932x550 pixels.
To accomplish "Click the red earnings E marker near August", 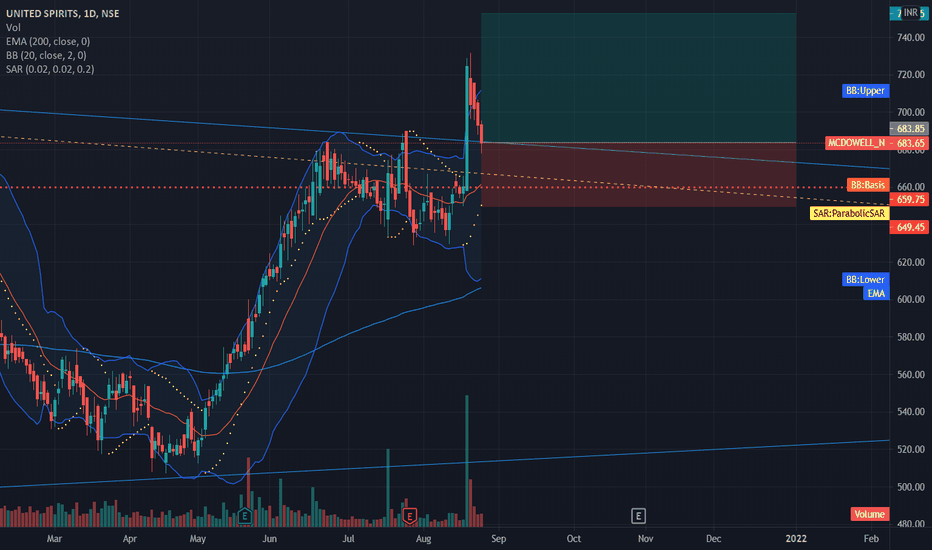I will click(x=409, y=516).
